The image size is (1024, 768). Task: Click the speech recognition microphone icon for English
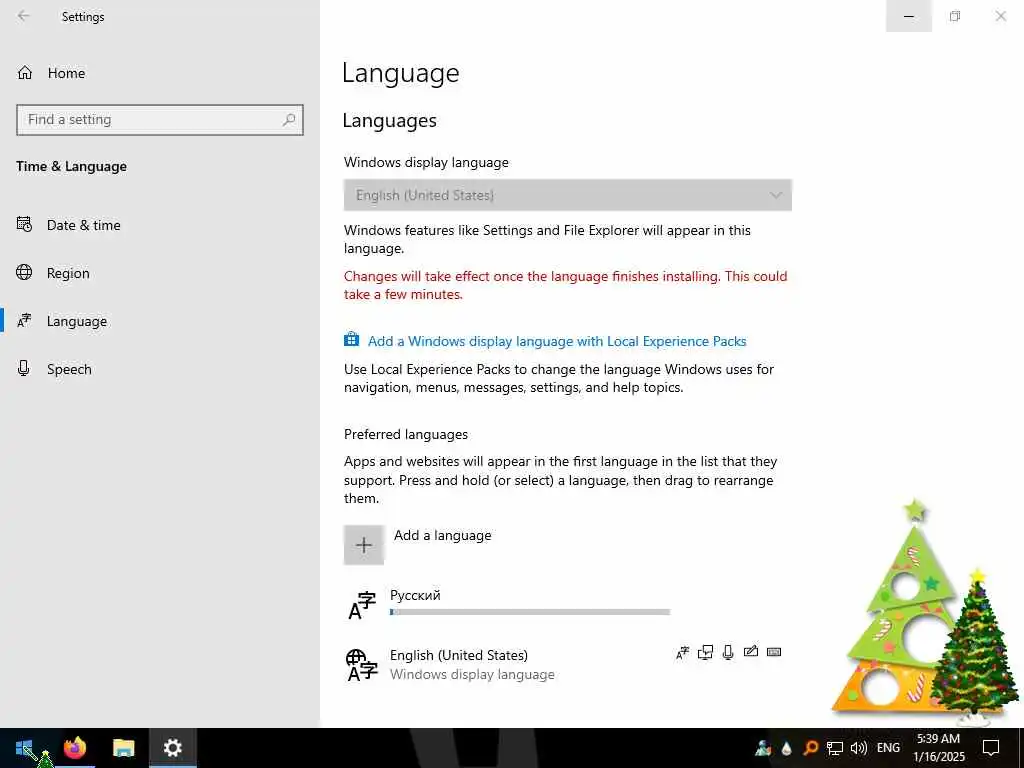pos(728,652)
